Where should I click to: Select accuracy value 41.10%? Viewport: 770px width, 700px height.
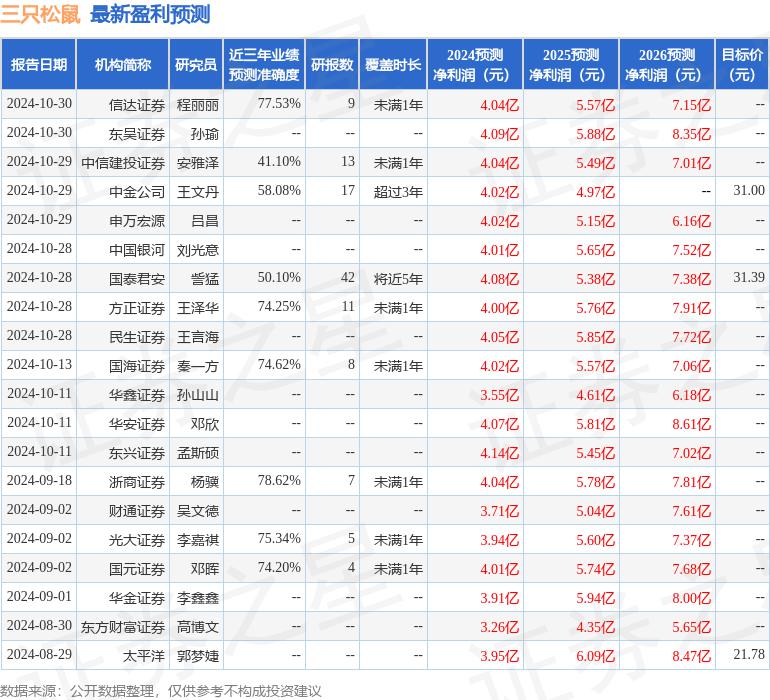pyautogui.click(x=279, y=162)
